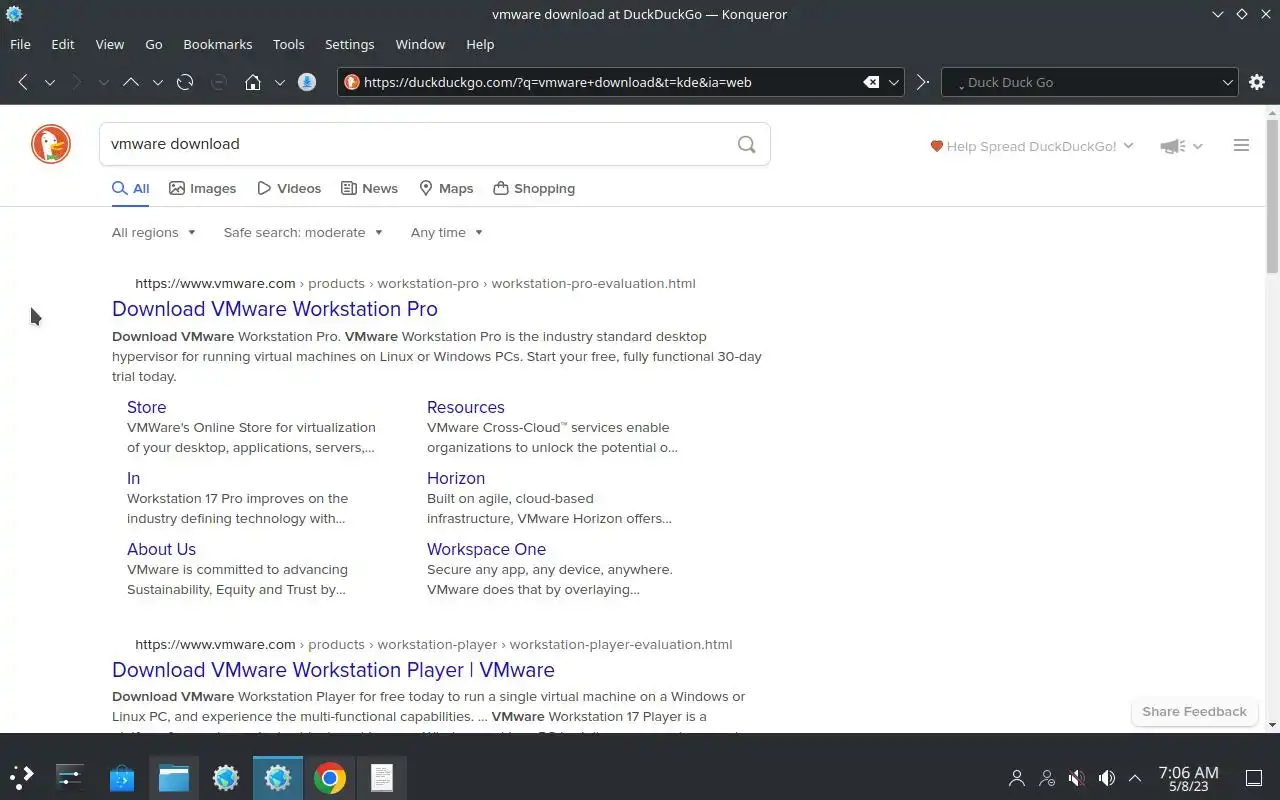
Task: Open the About Us sitelink
Action: 161,549
